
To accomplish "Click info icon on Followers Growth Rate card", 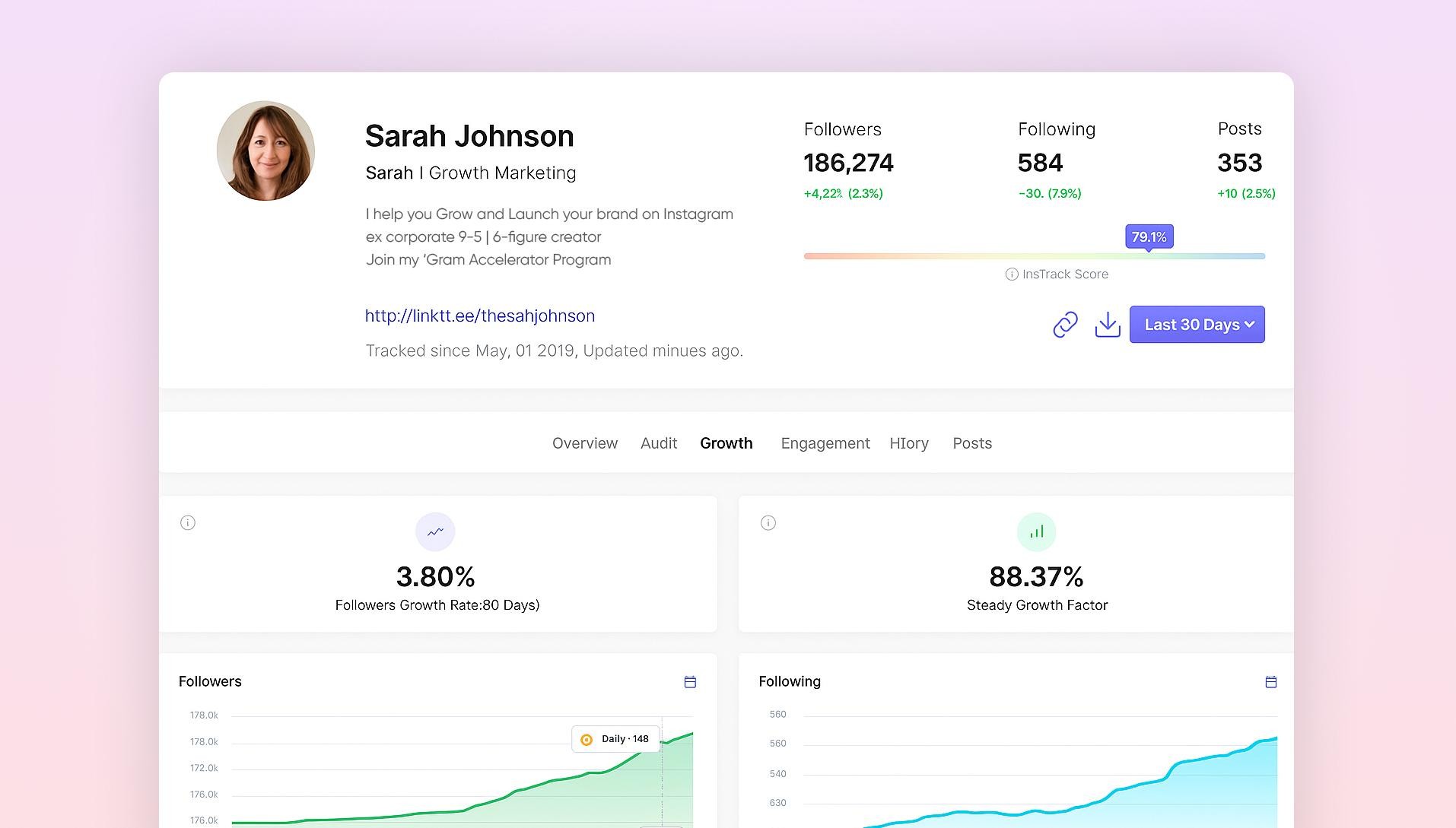I will (188, 522).
